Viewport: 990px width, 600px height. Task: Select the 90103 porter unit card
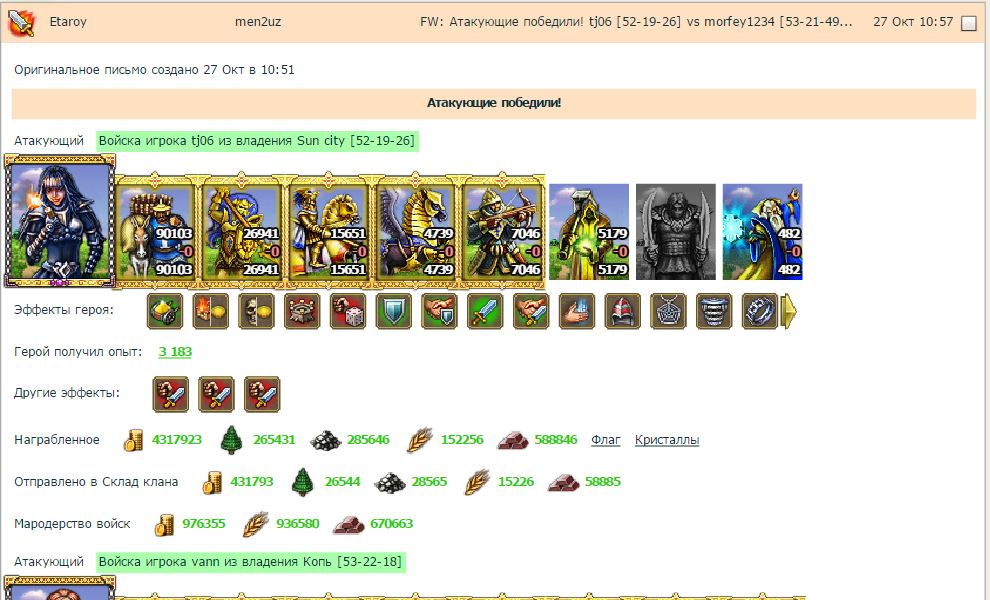coord(157,232)
